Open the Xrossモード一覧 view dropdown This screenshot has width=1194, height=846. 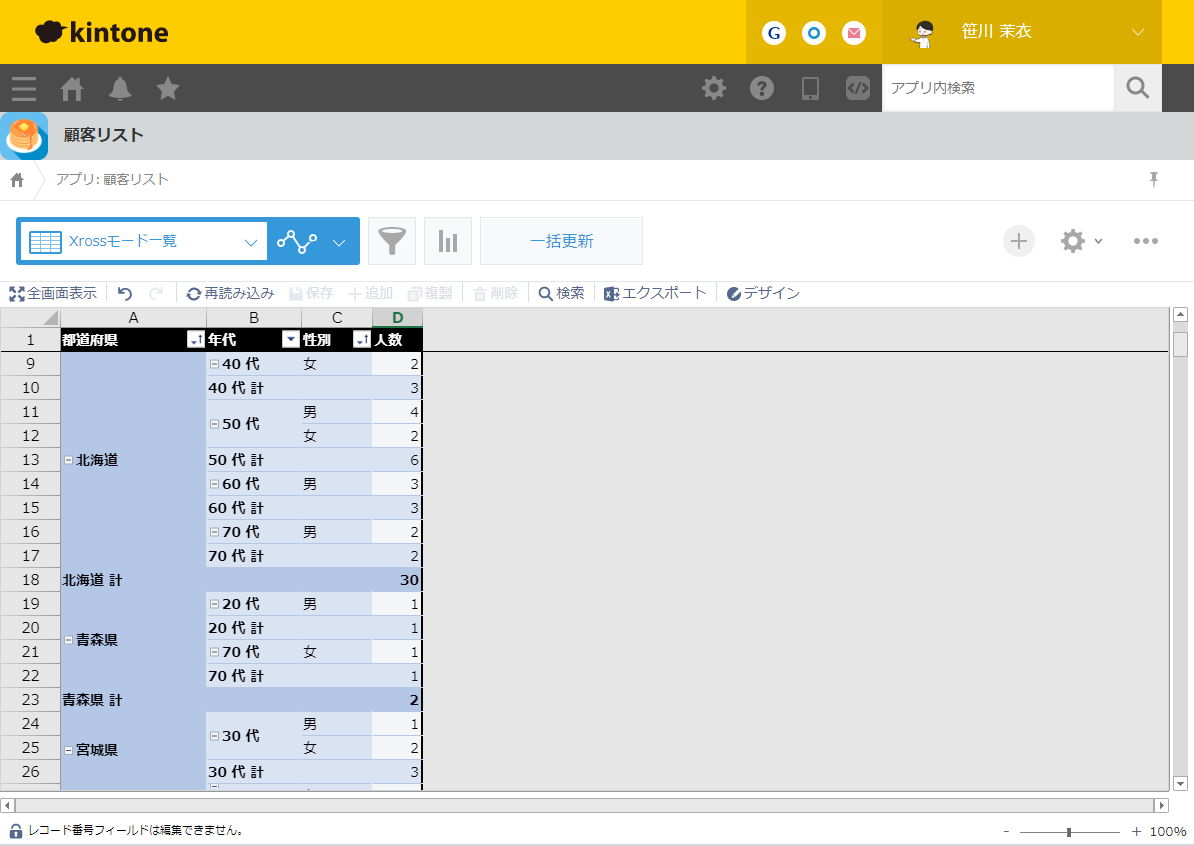click(x=253, y=240)
